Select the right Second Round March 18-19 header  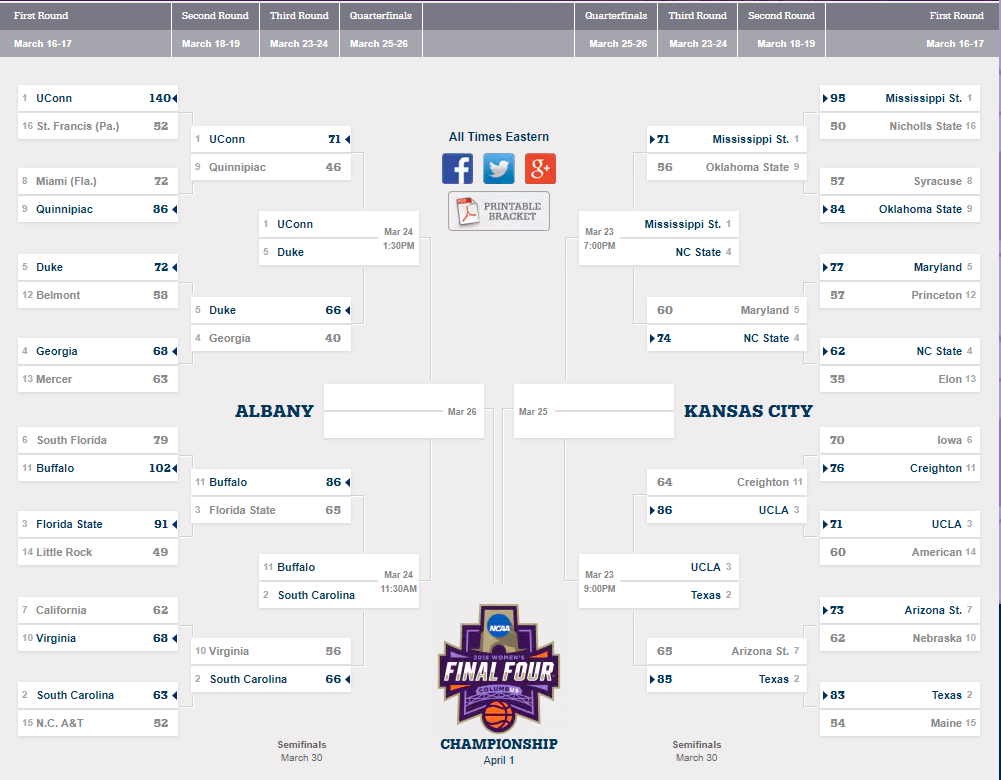[781, 29]
